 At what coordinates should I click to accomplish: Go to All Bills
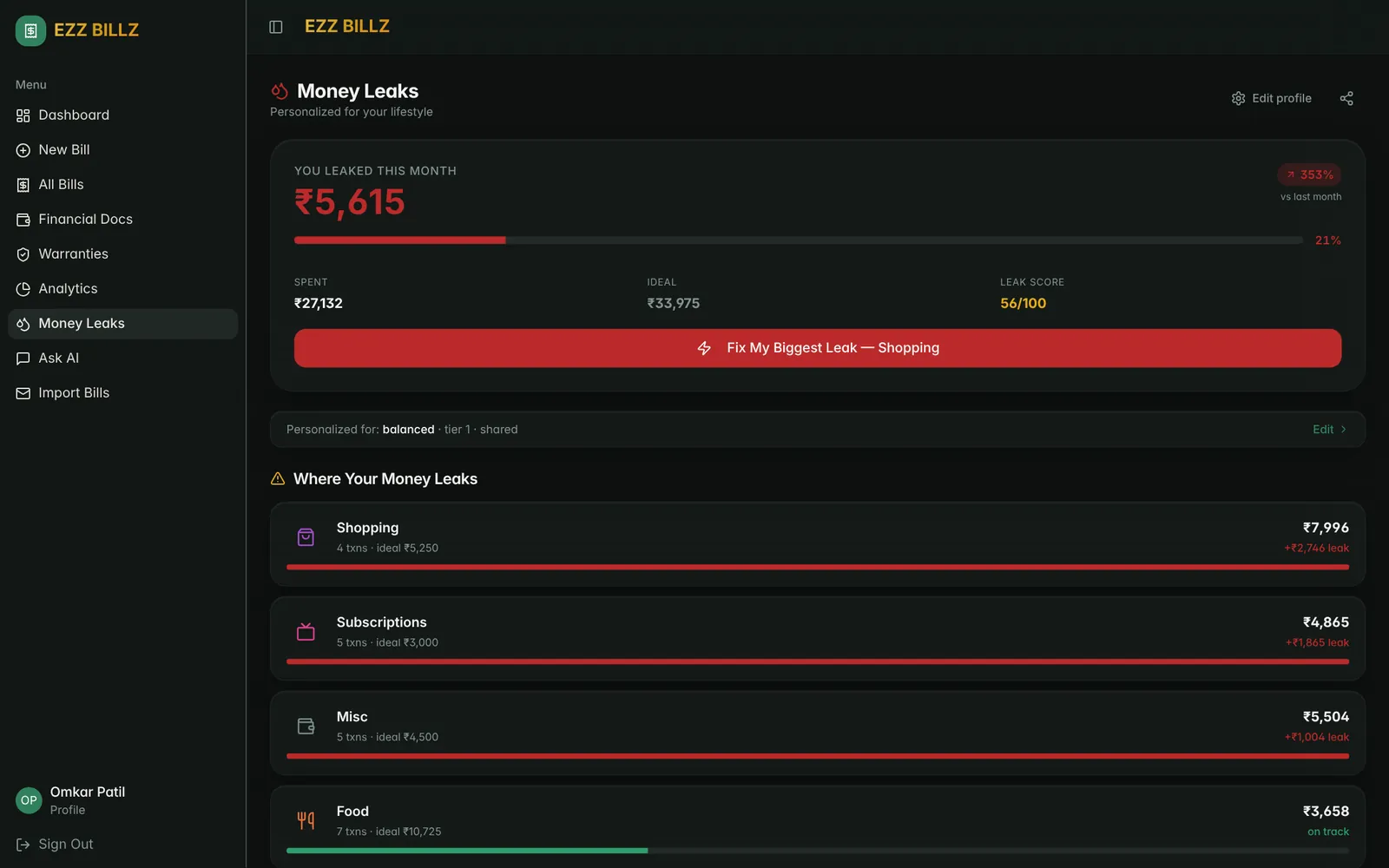tap(123, 185)
